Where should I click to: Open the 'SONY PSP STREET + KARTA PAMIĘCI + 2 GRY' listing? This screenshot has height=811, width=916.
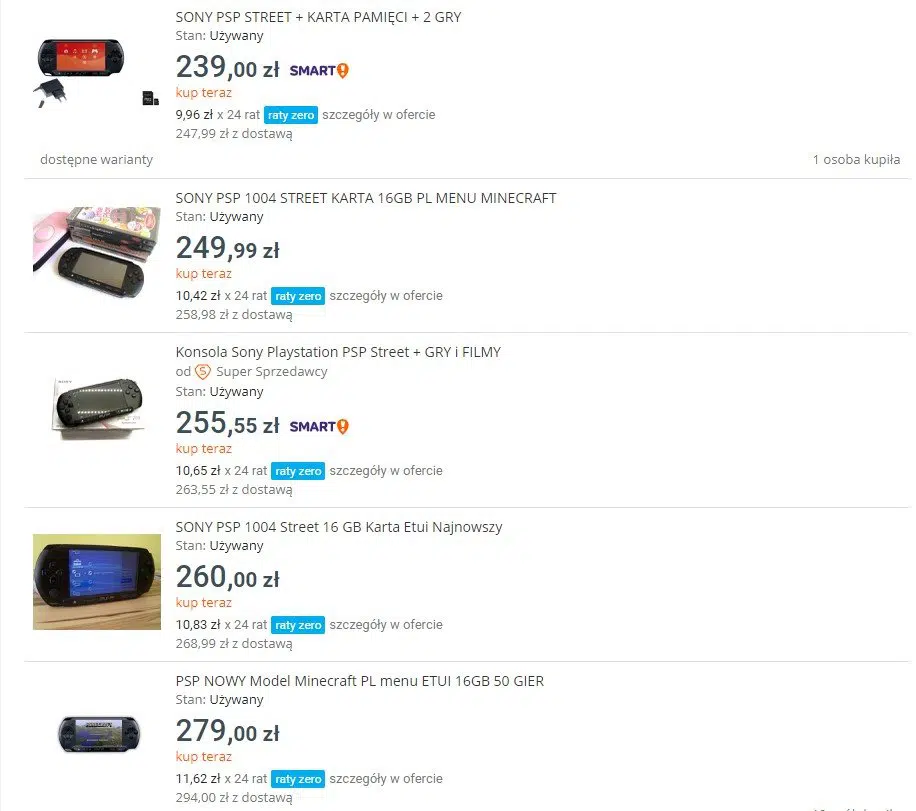click(318, 18)
